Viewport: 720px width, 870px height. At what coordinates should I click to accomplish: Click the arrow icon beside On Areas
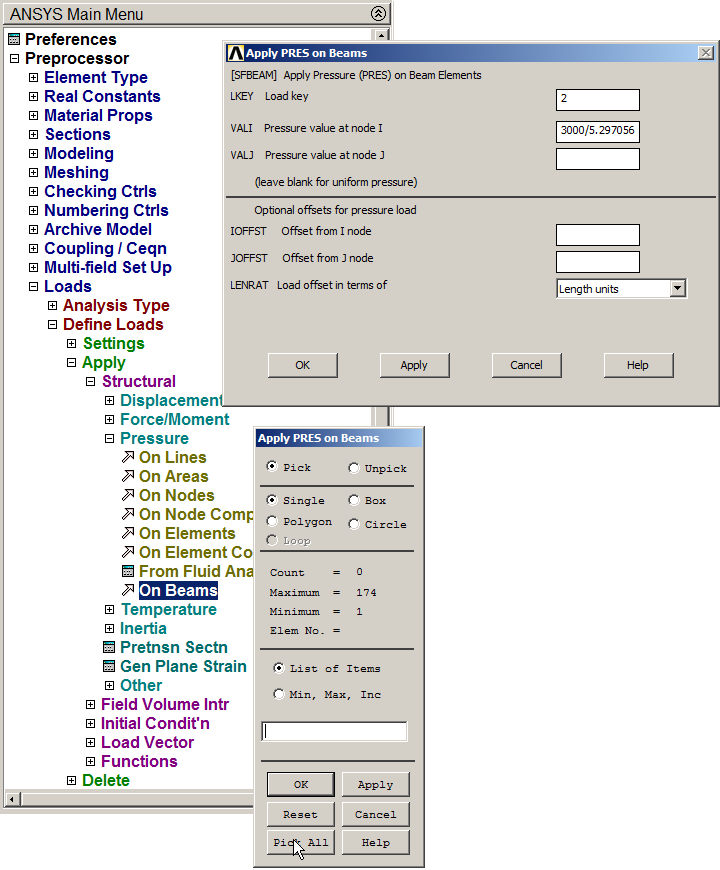click(x=128, y=477)
